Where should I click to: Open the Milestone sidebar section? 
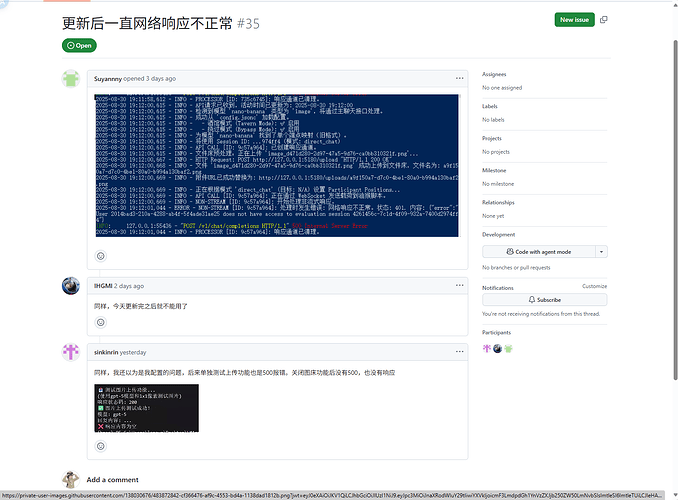click(494, 170)
